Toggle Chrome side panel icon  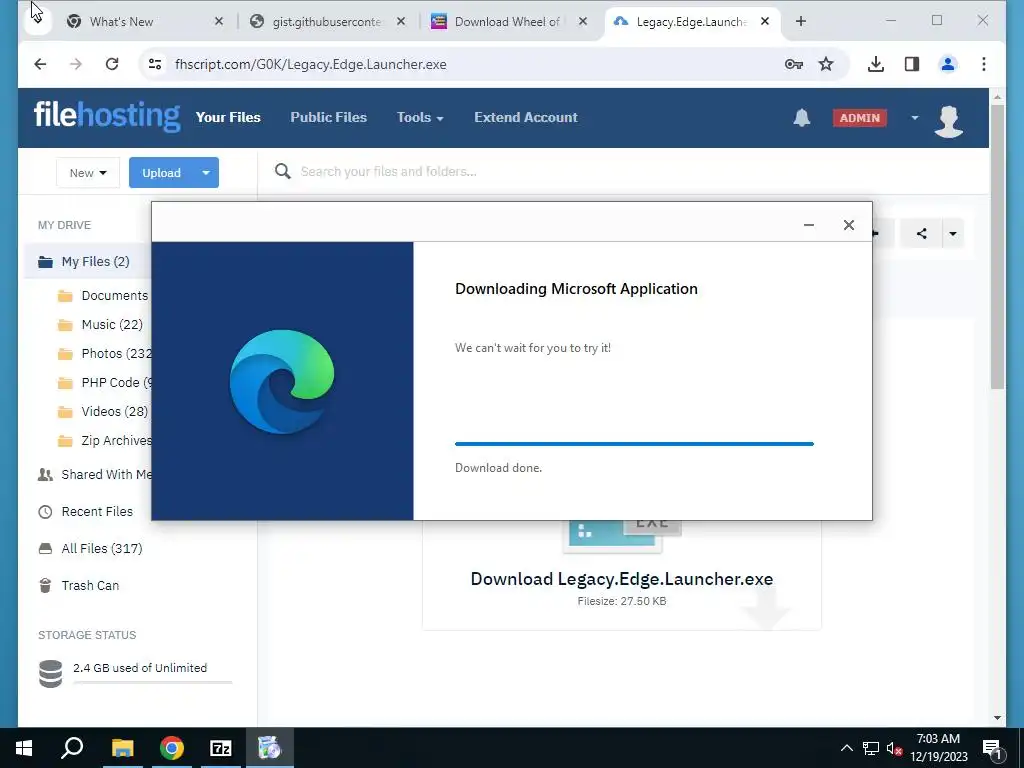click(912, 64)
